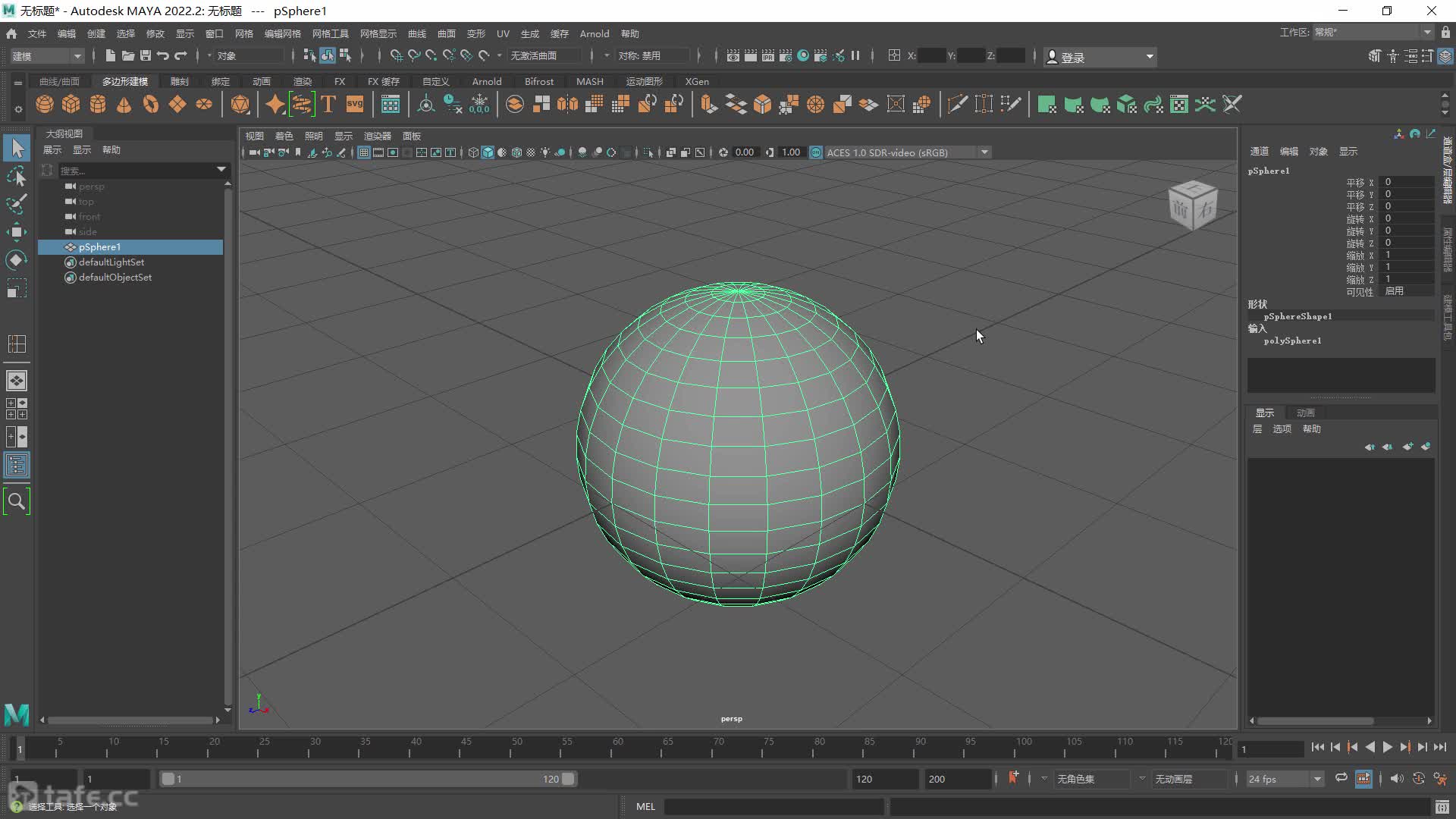Create a polygon plane from shelf
1456x819 pixels.
click(x=177, y=105)
